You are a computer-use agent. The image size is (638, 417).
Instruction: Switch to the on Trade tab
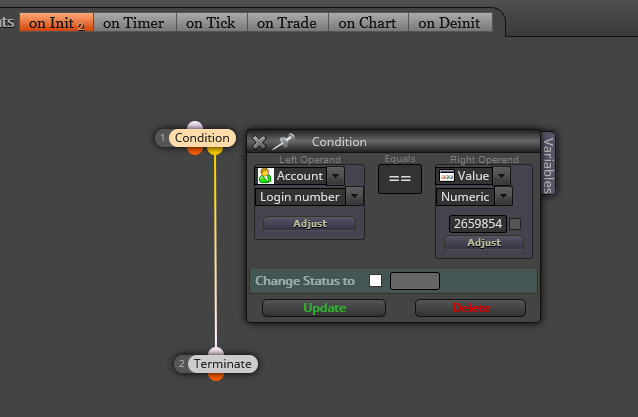(287, 22)
